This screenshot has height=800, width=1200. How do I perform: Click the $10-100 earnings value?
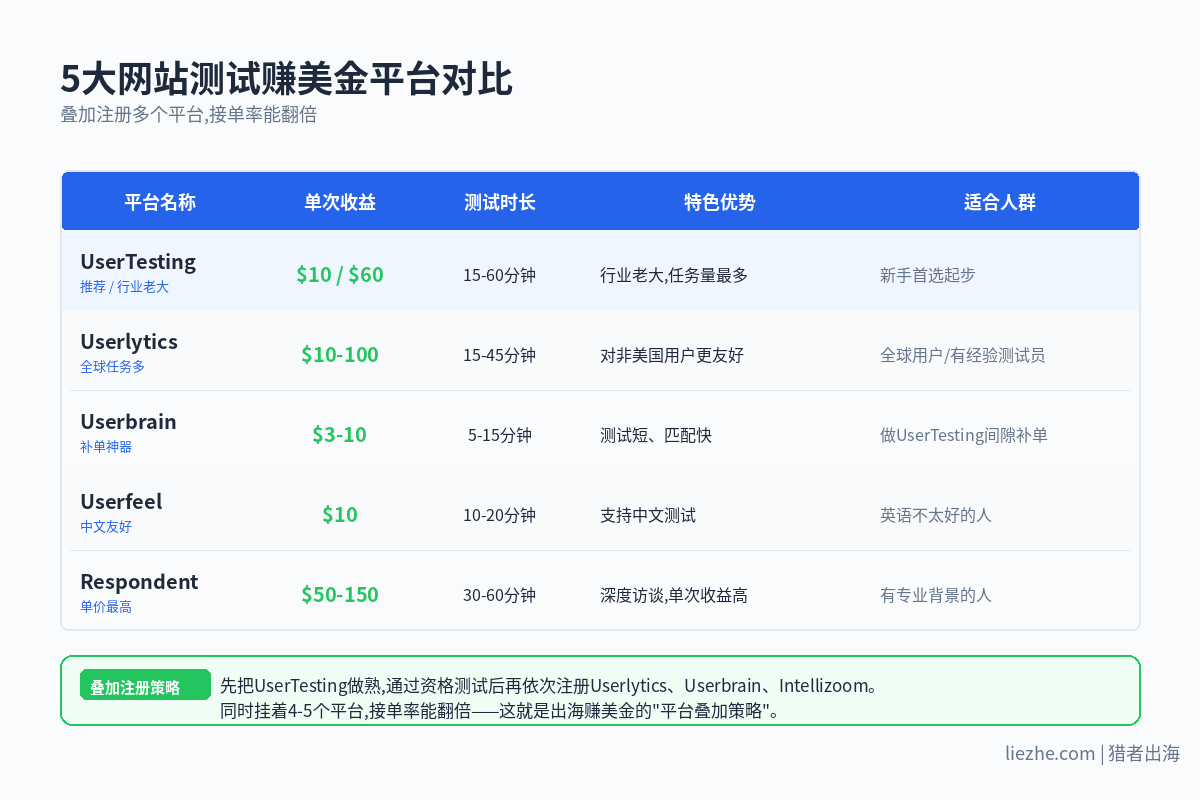pyautogui.click(x=340, y=354)
